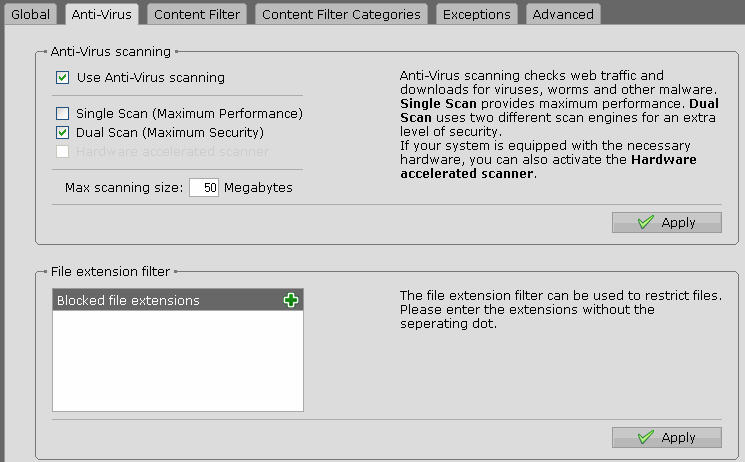
Task: Tick the Hardware accelerated scanner checkbox
Action: [63, 152]
